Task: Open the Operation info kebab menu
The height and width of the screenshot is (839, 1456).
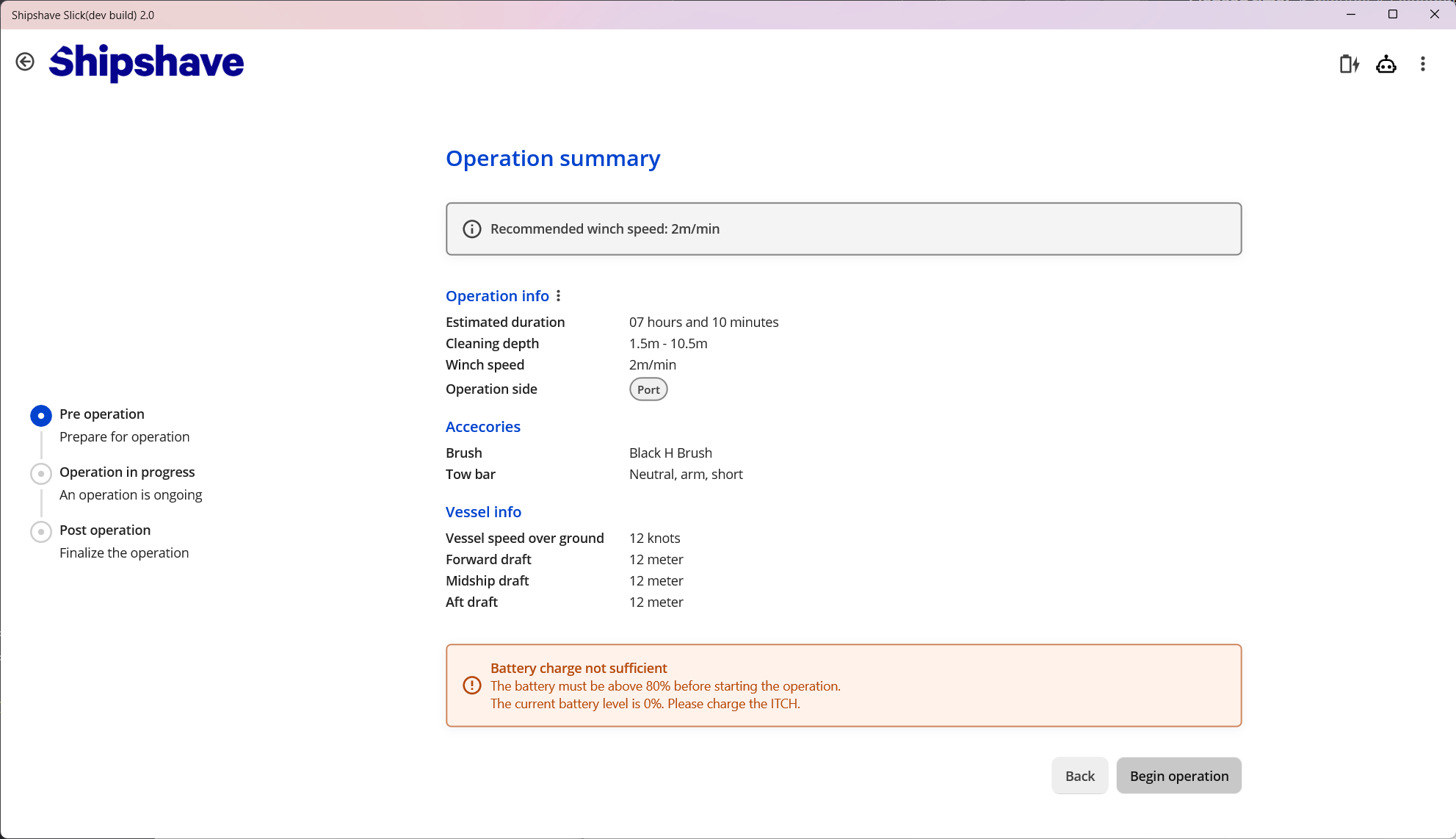Action: coord(559,296)
